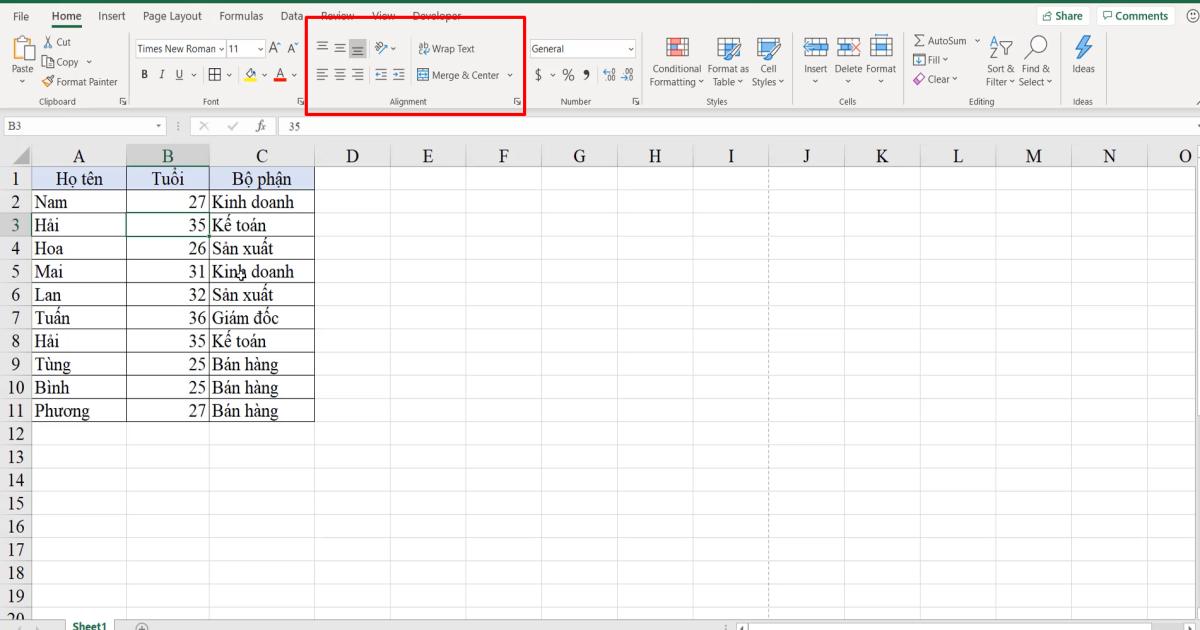Click the Comma Style icon

click(585, 73)
